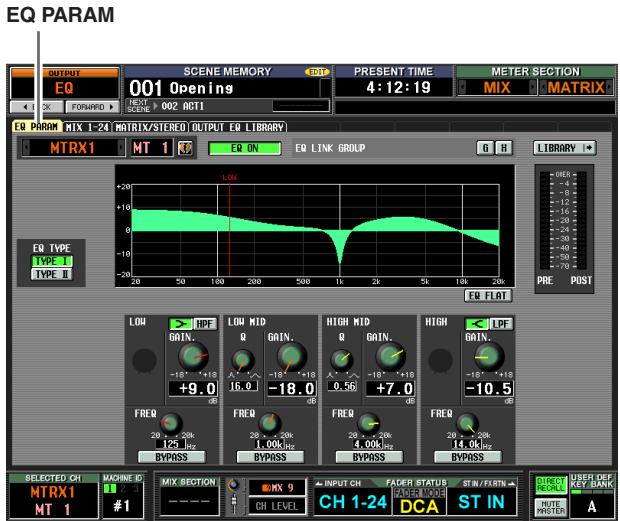
Task: Click the FORWARD navigation button
Action: [92, 107]
